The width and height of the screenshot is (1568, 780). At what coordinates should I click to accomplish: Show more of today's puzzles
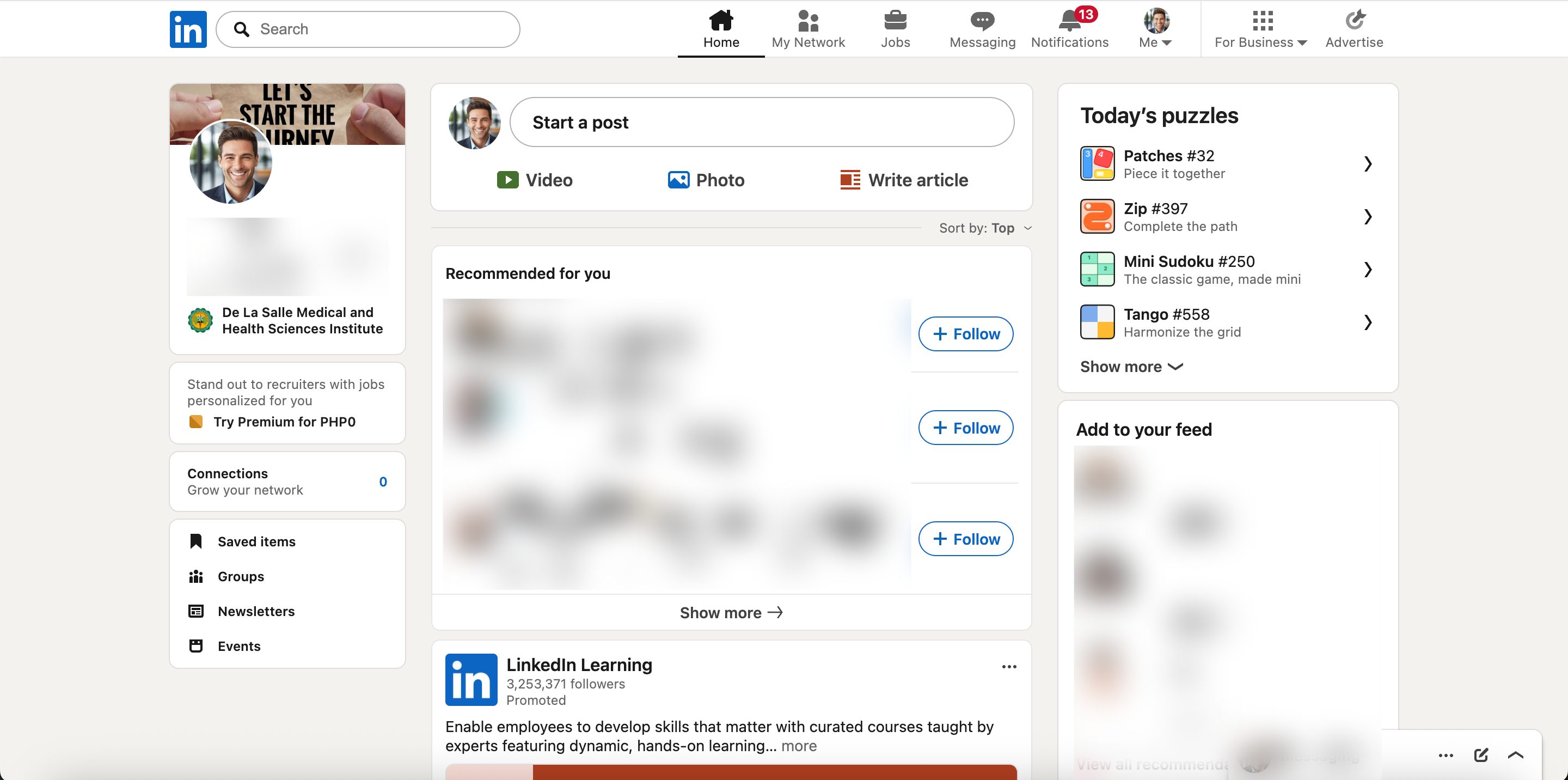(1131, 367)
